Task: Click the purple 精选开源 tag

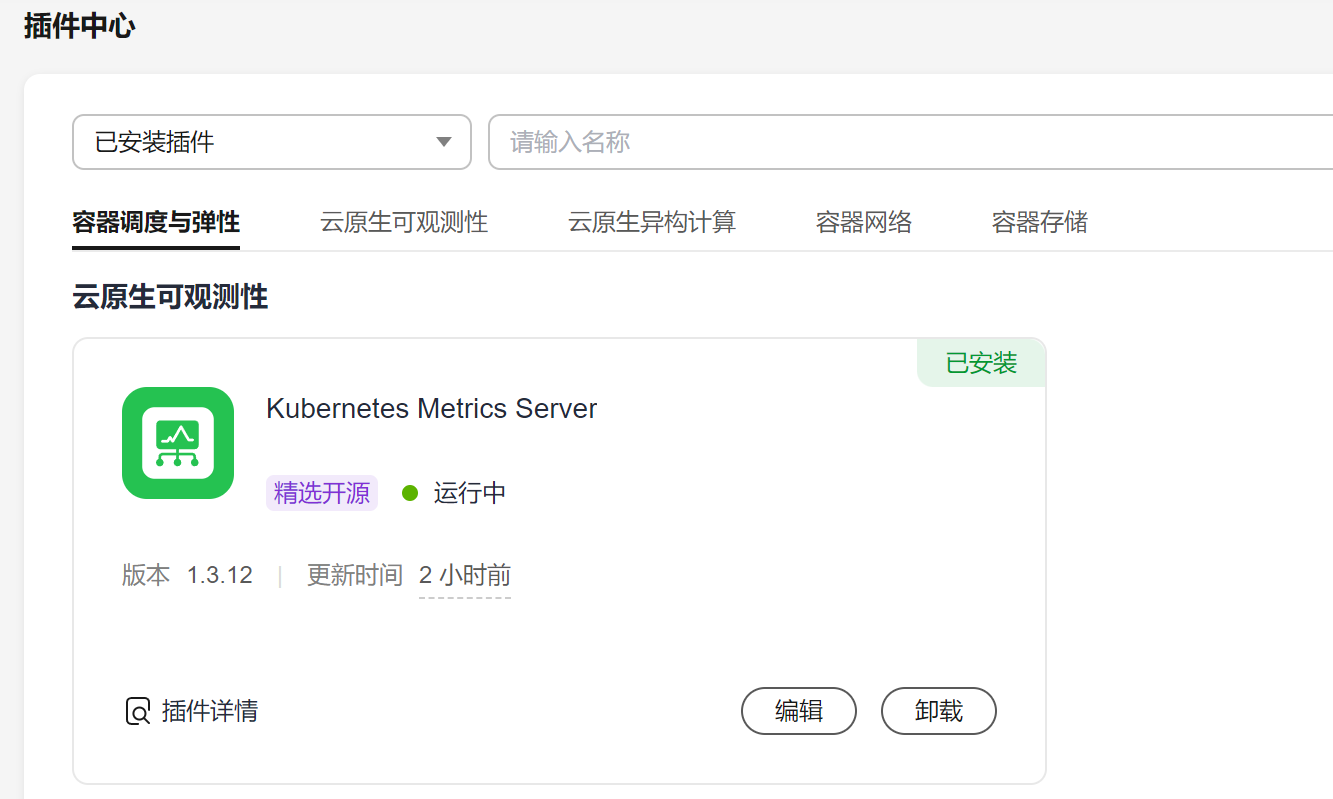Action: (x=321, y=493)
